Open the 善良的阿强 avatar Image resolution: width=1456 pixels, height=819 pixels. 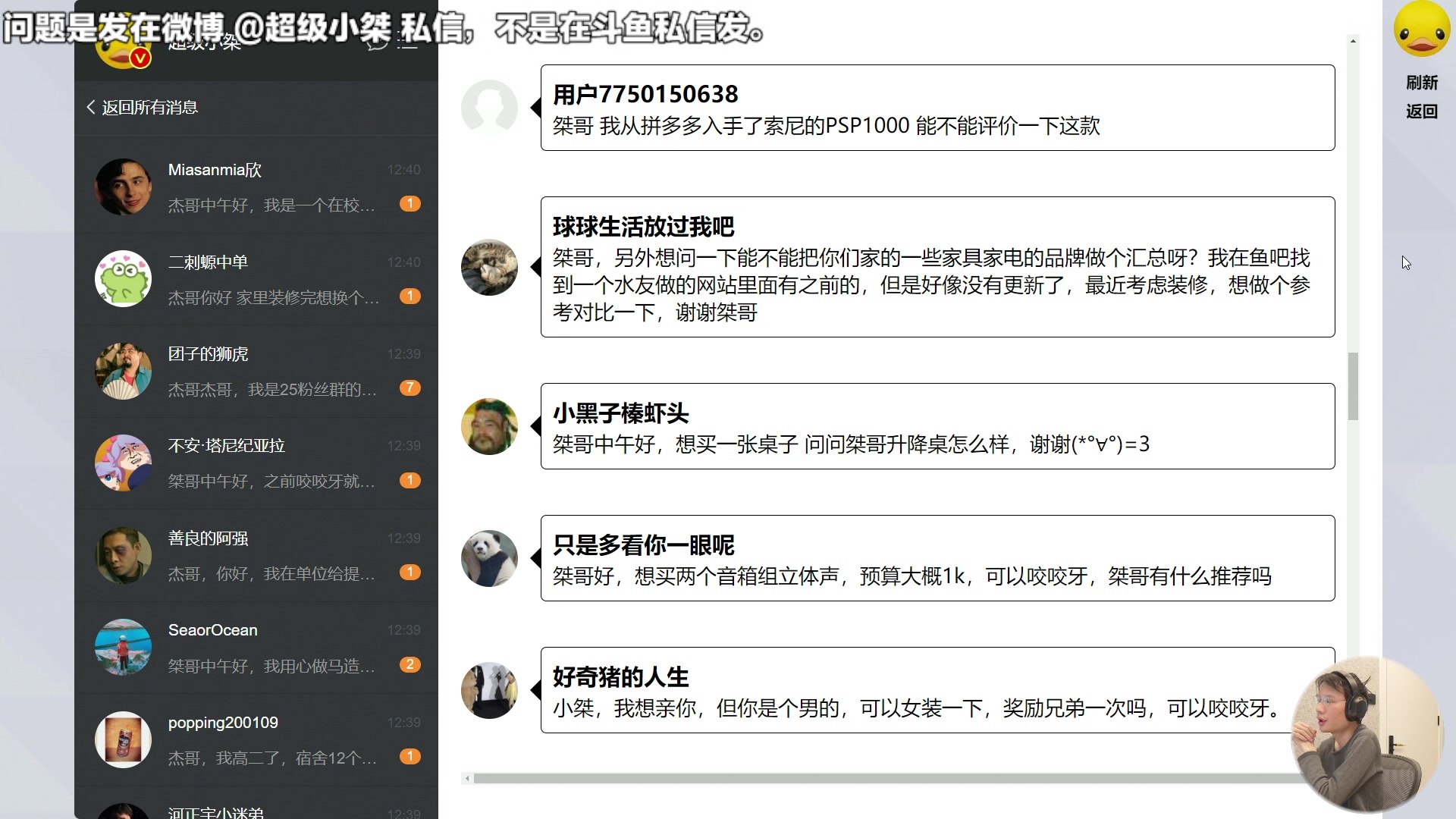click(x=123, y=555)
